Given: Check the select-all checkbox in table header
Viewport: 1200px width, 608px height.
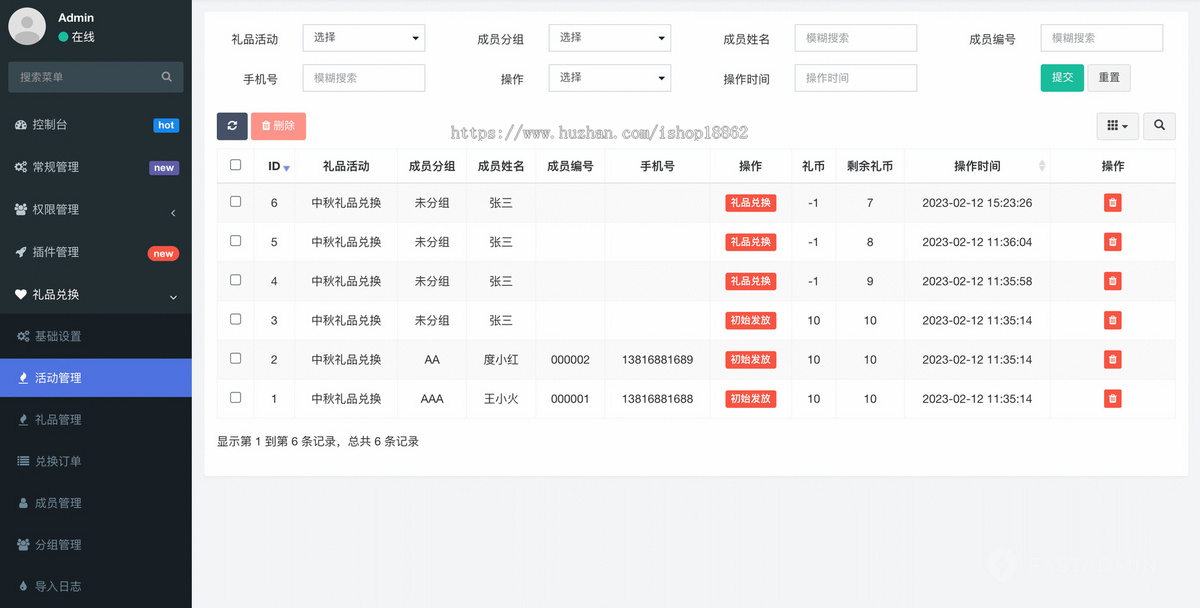Looking at the screenshot, I should pos(235,165).
